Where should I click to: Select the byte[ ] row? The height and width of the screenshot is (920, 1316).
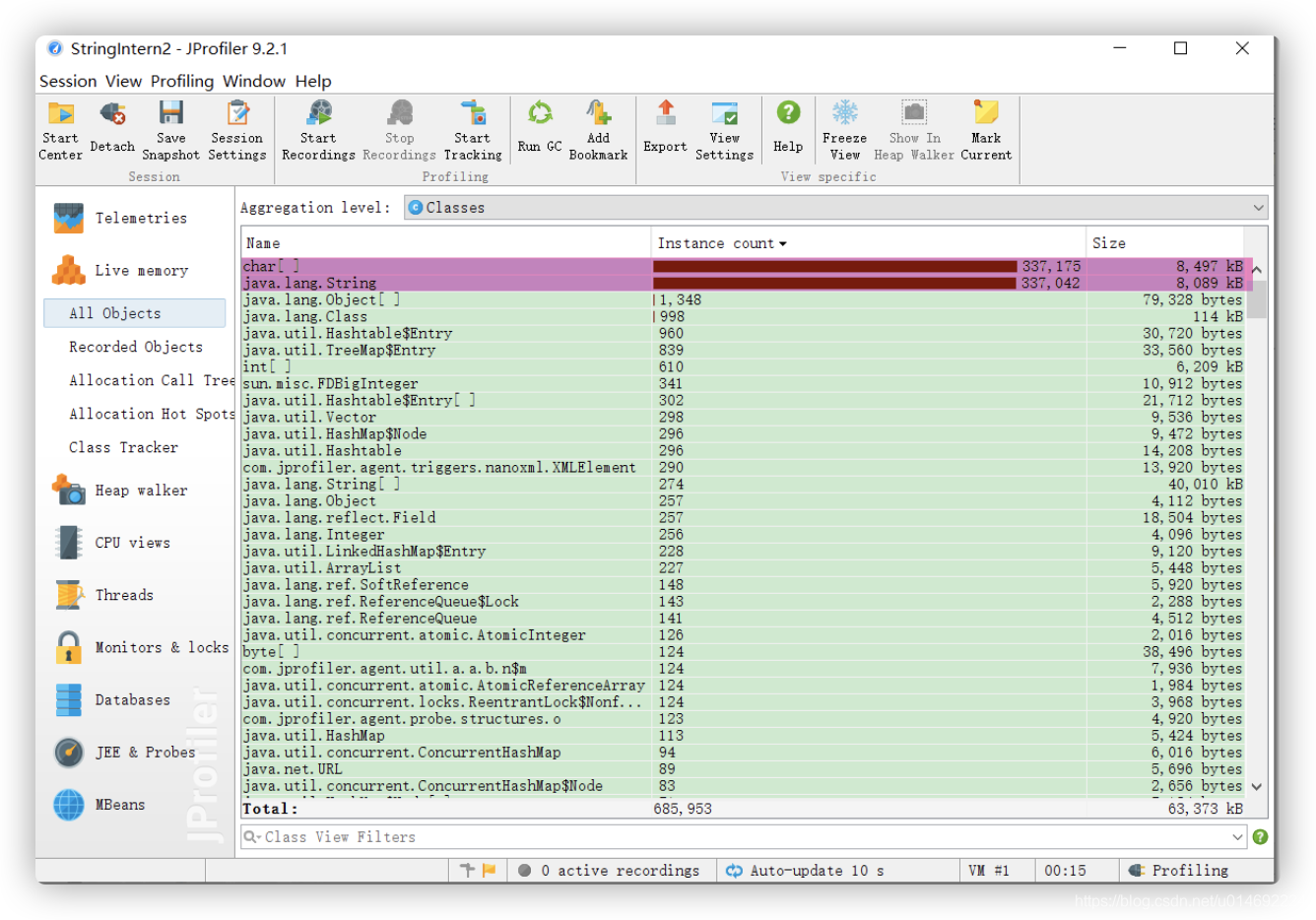click(x=743, y=651)
